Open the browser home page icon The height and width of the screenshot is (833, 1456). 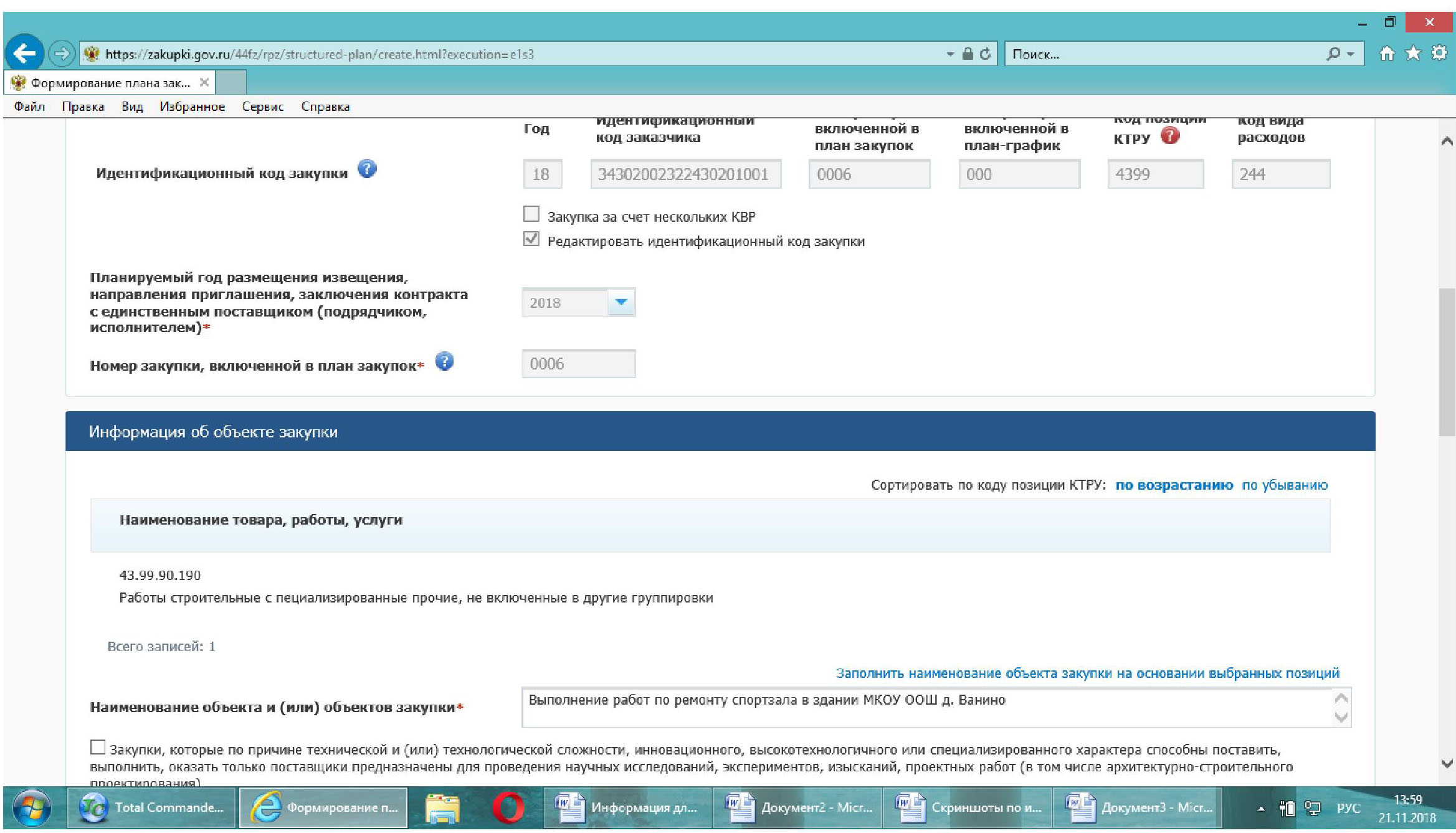tap(1386, 54)
